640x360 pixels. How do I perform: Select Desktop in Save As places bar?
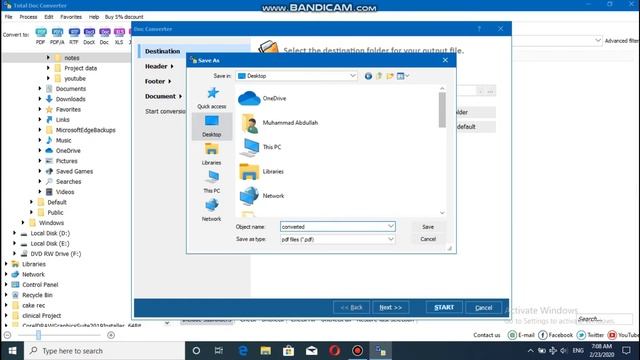[x=211, y=126]
